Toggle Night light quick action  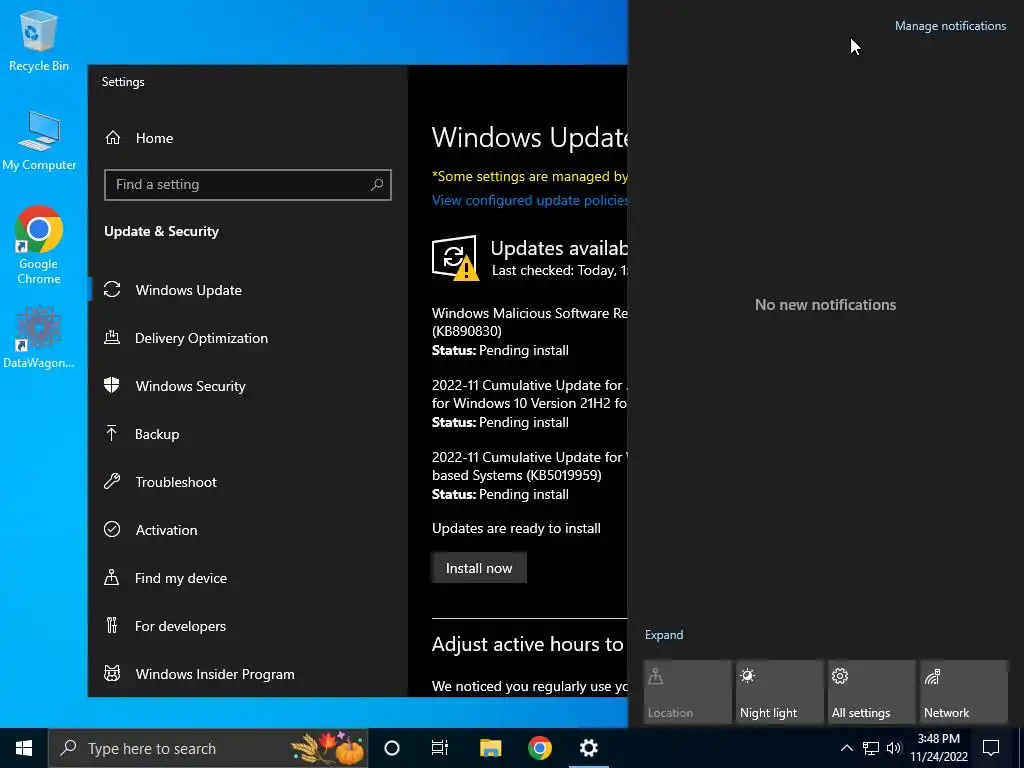[779, 692]
